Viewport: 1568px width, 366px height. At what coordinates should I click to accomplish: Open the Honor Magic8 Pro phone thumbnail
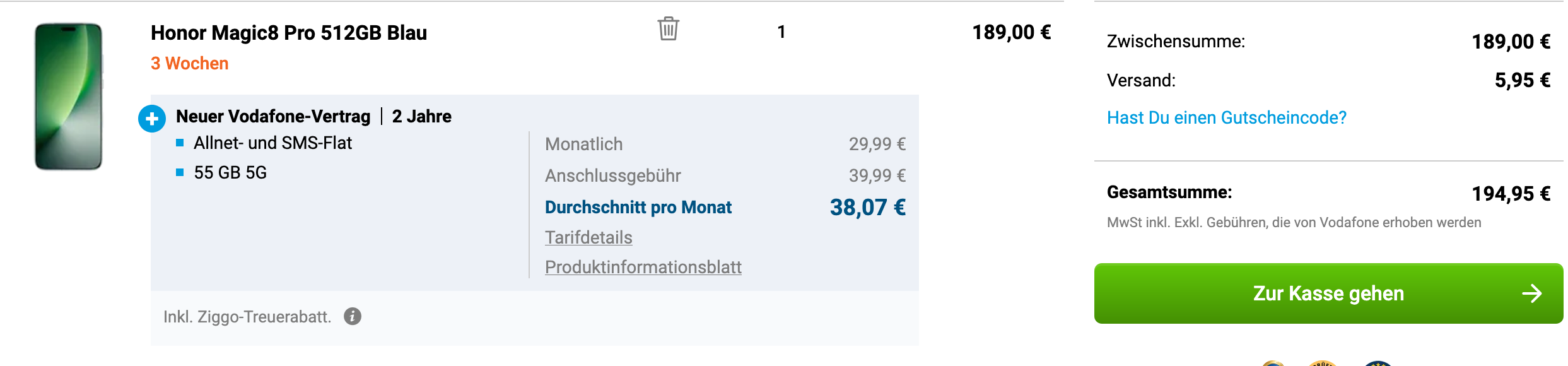coord(69,97)
